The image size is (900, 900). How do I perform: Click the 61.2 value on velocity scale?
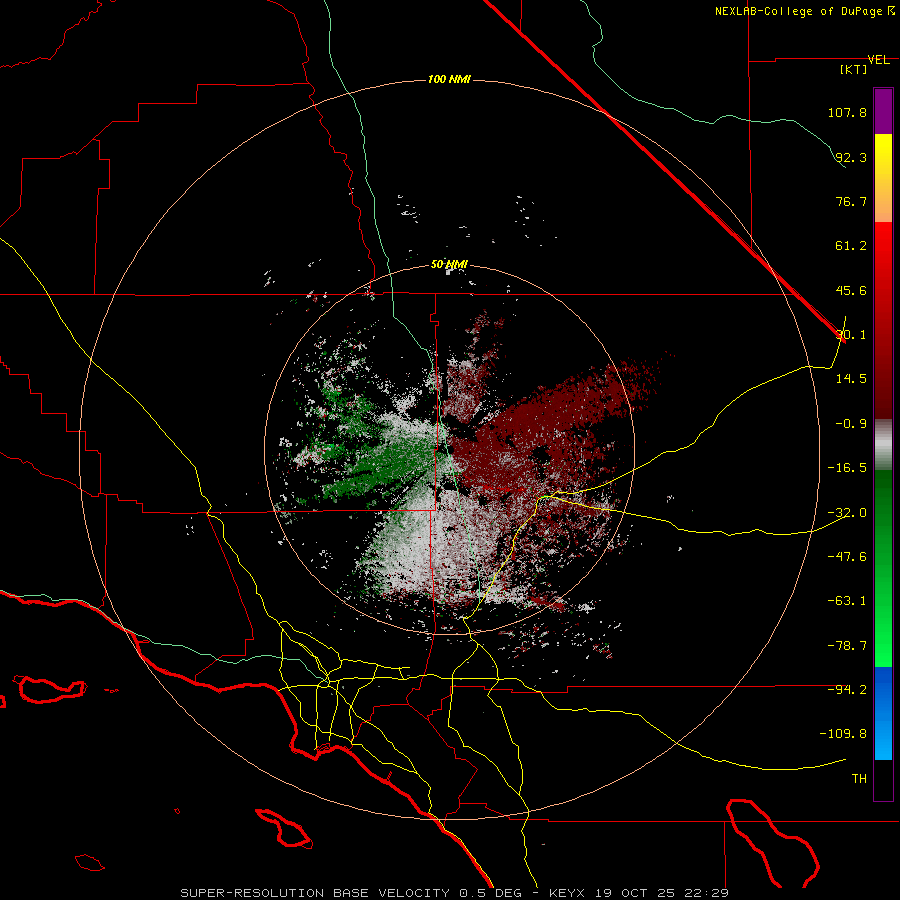[x=851, y=246]
